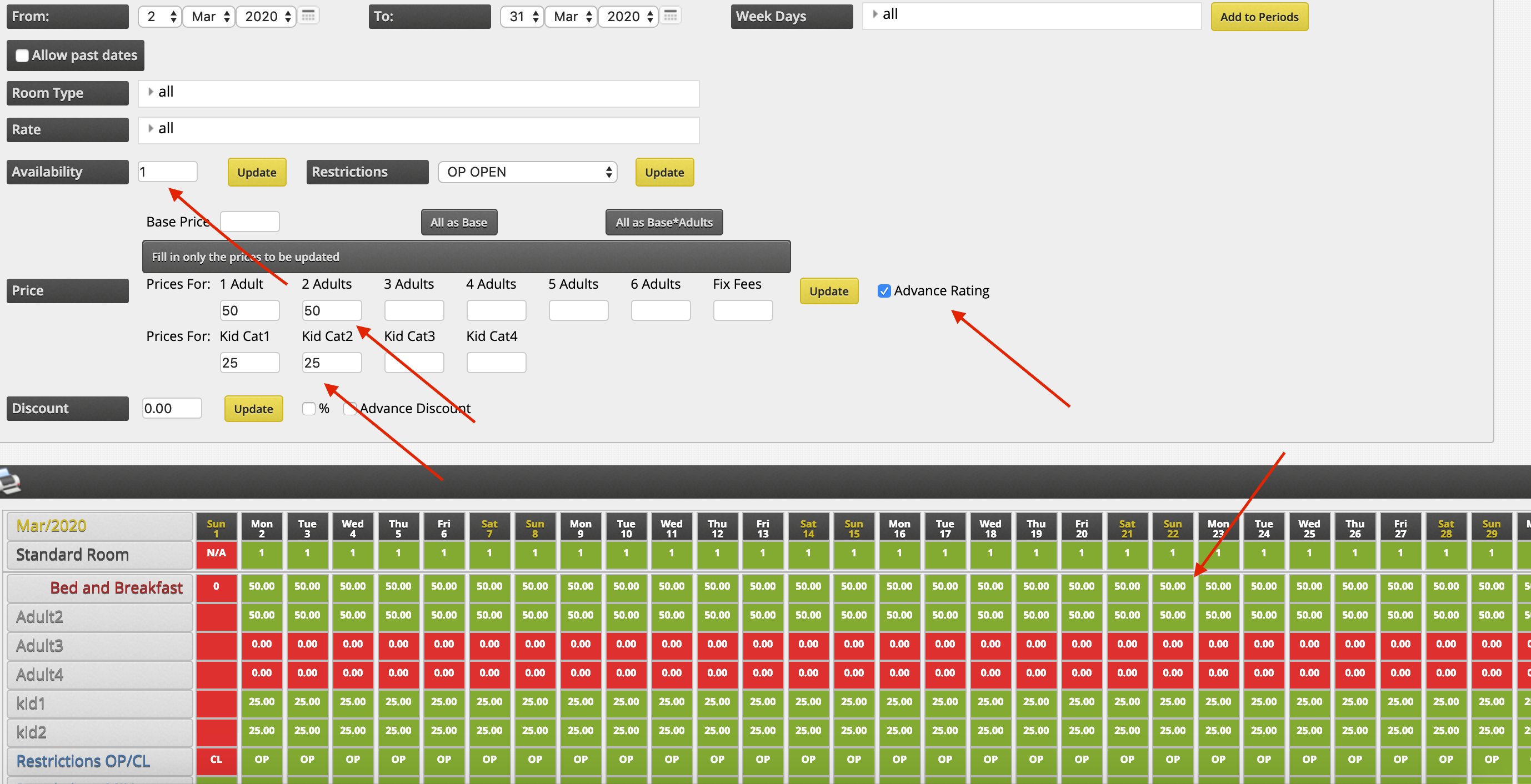Uncheck the Advance Rating checkbox
This screenshot has width=1531, height=784.
coord(884,291)
